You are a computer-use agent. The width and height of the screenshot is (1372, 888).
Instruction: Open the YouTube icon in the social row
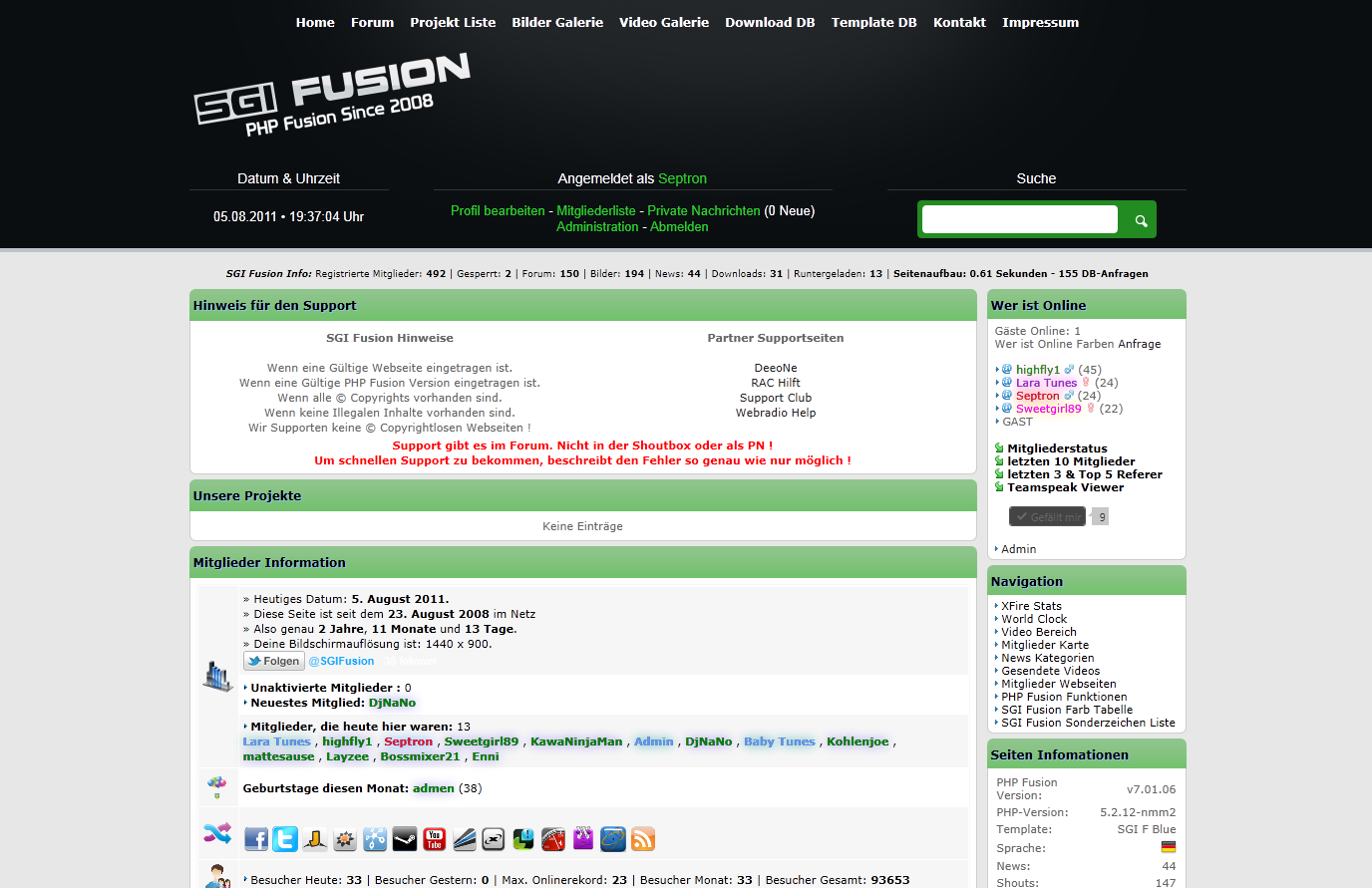click(434, 839)
